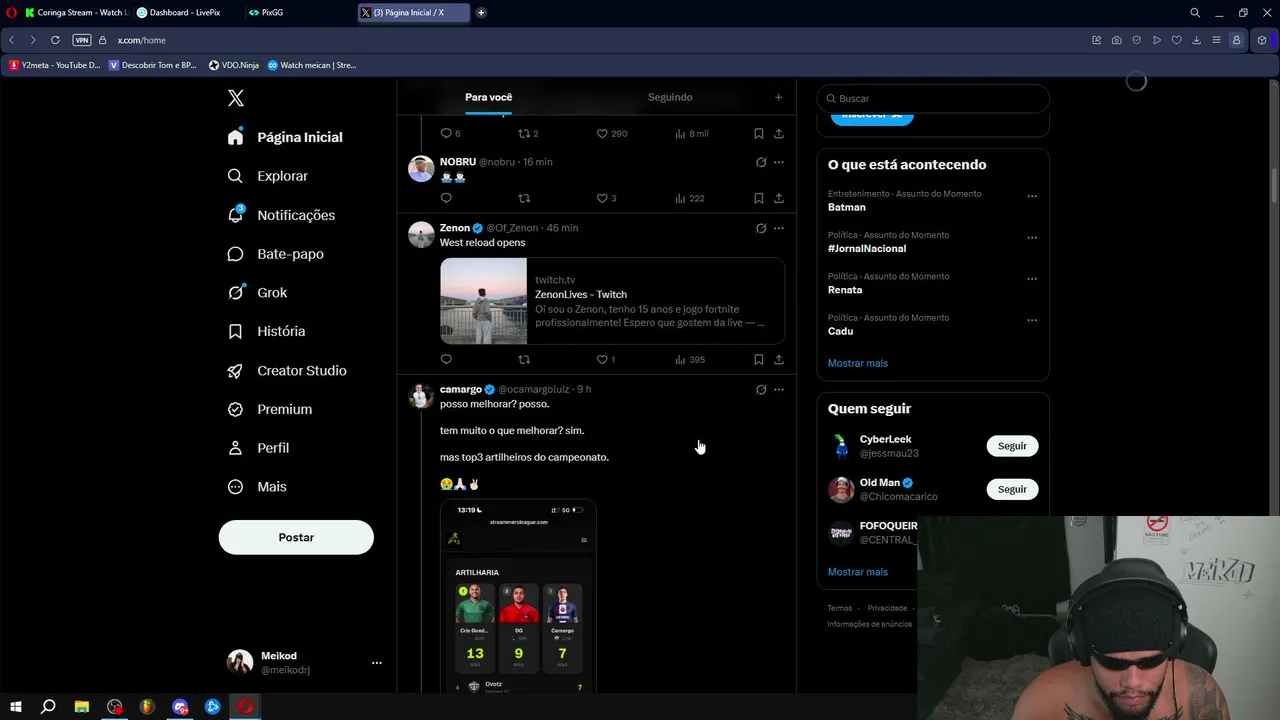Open the browser snapshot camera icon
Screen dimensions: 1280x720
point(1117,40)
